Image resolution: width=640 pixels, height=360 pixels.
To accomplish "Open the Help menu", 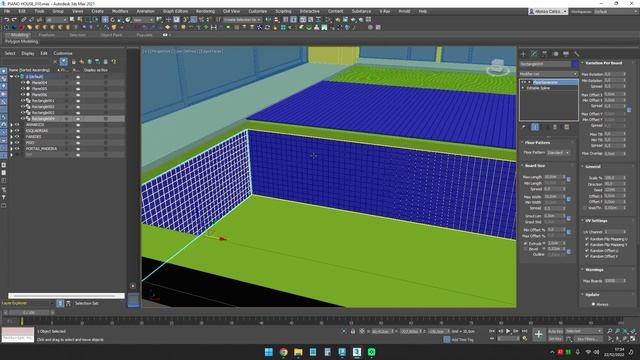I will (422, 11).
